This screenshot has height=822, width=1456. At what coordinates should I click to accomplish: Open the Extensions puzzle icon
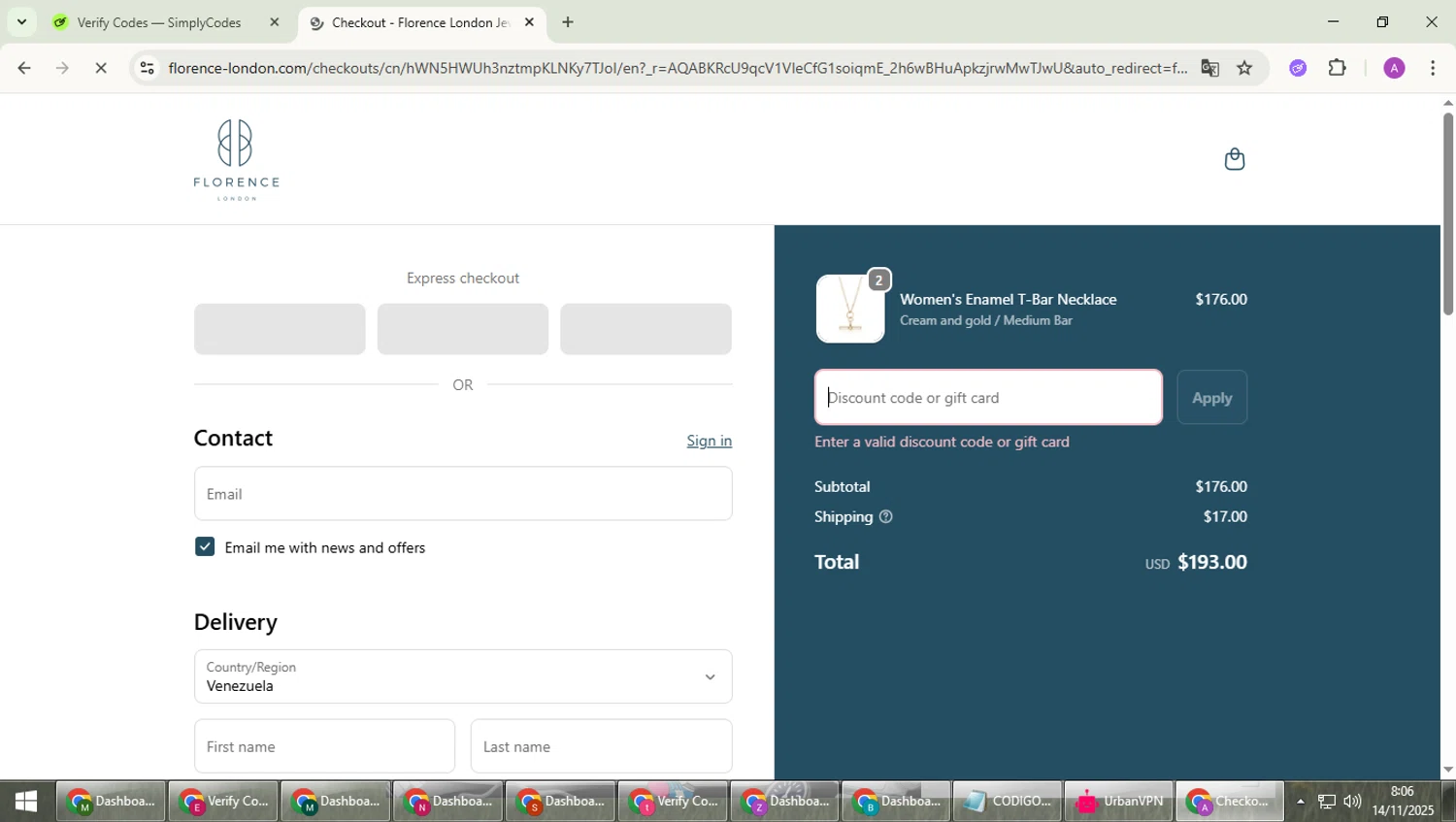(1338, 68)
